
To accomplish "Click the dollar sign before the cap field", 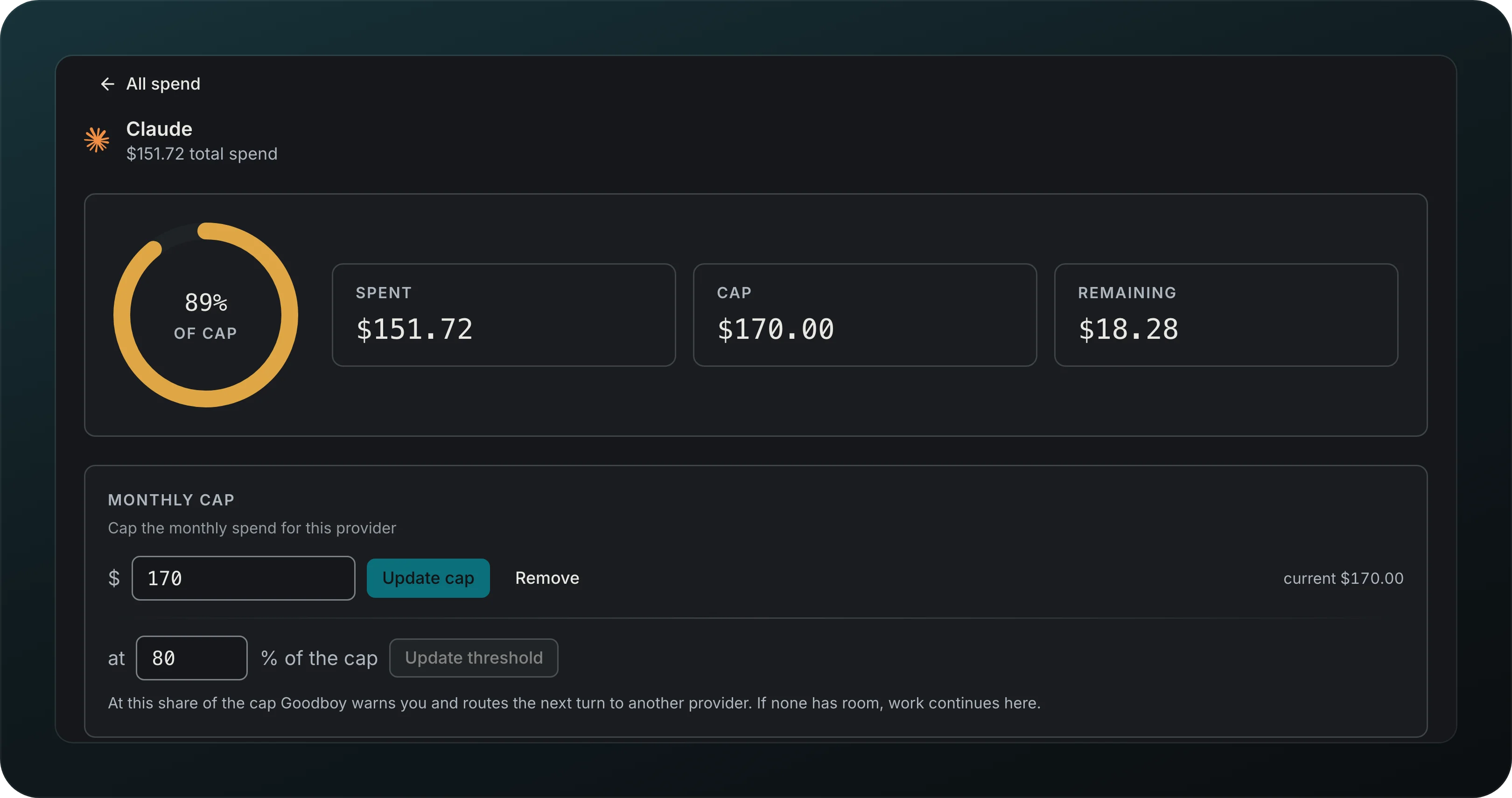I will click(114, 579).
